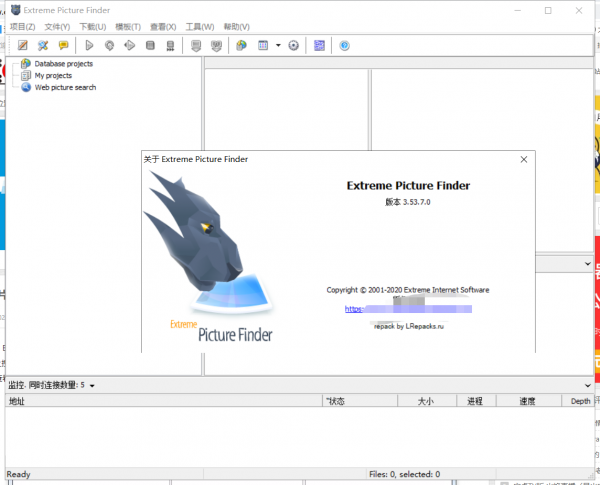This screenshot has height=485, width=600.
Task: Collapse the monitor panel chevron
Action: 588,385
